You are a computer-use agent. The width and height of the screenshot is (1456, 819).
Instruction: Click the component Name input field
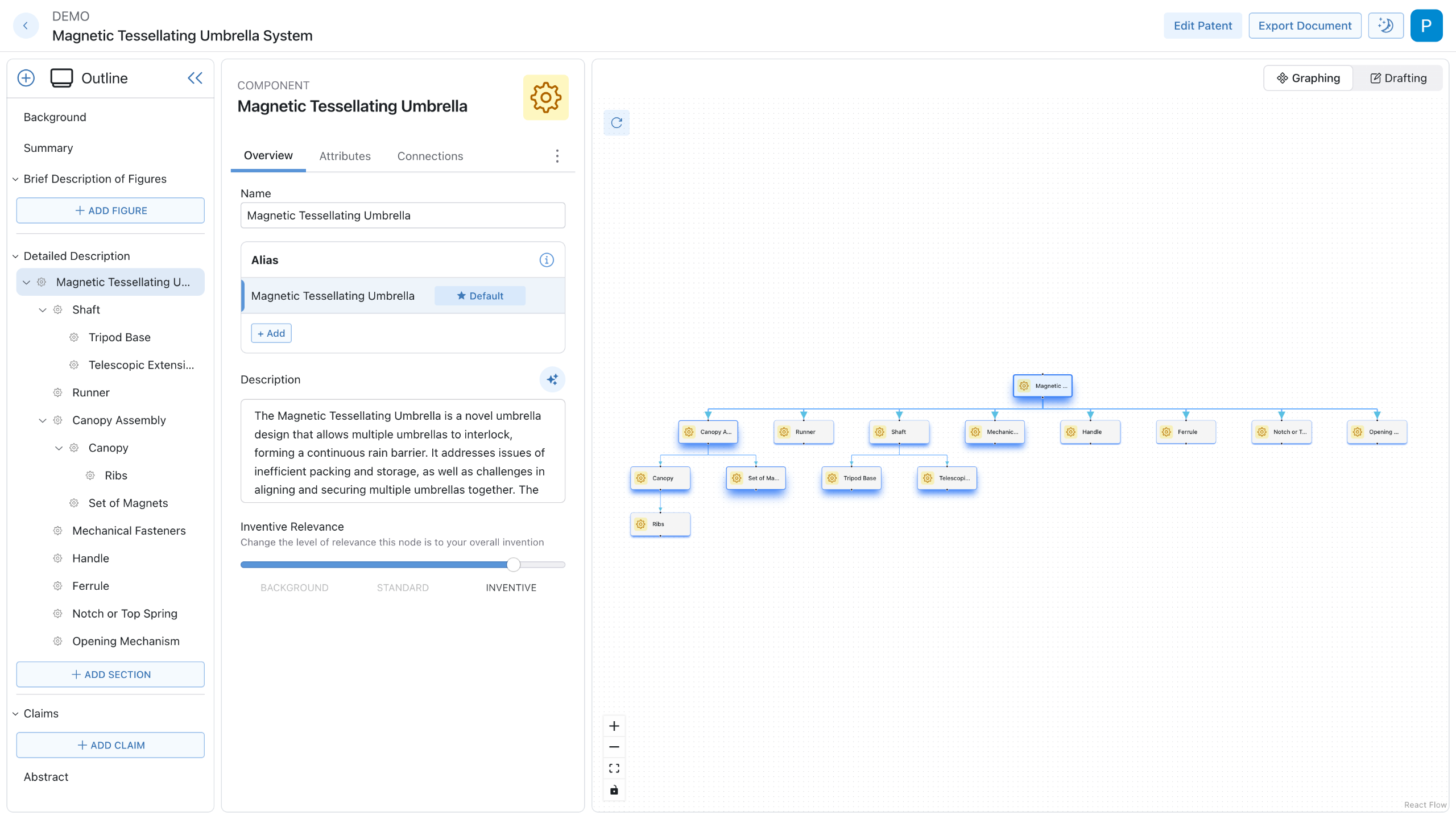[403, 216]
